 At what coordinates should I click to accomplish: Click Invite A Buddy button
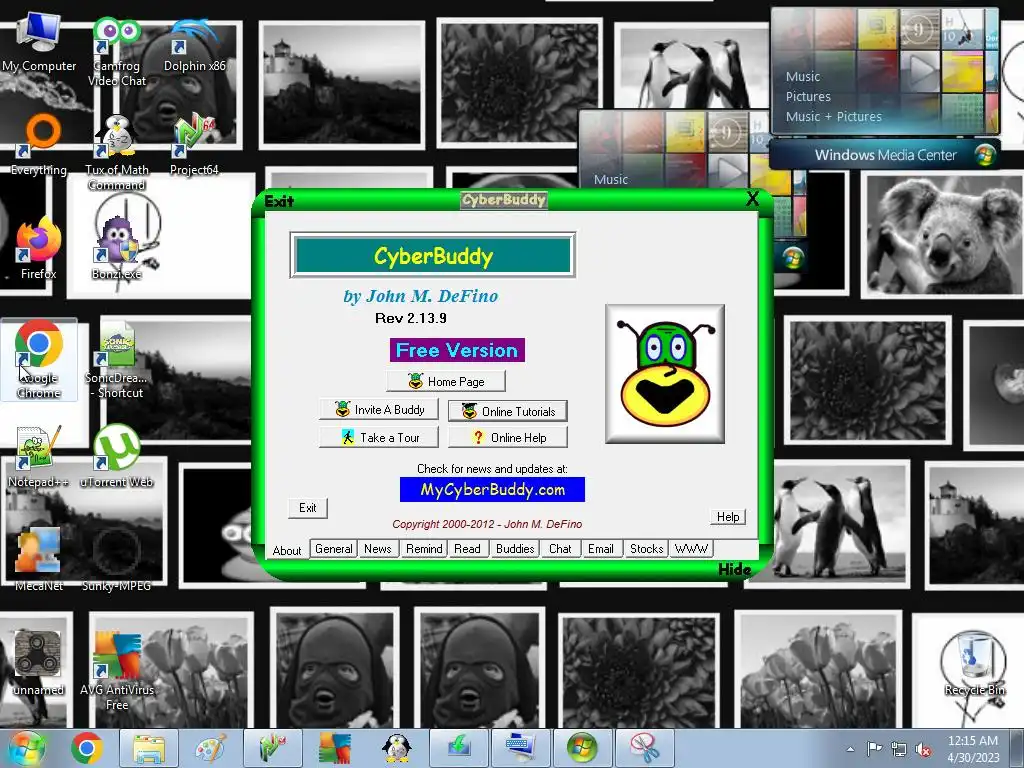pos(379,409)
